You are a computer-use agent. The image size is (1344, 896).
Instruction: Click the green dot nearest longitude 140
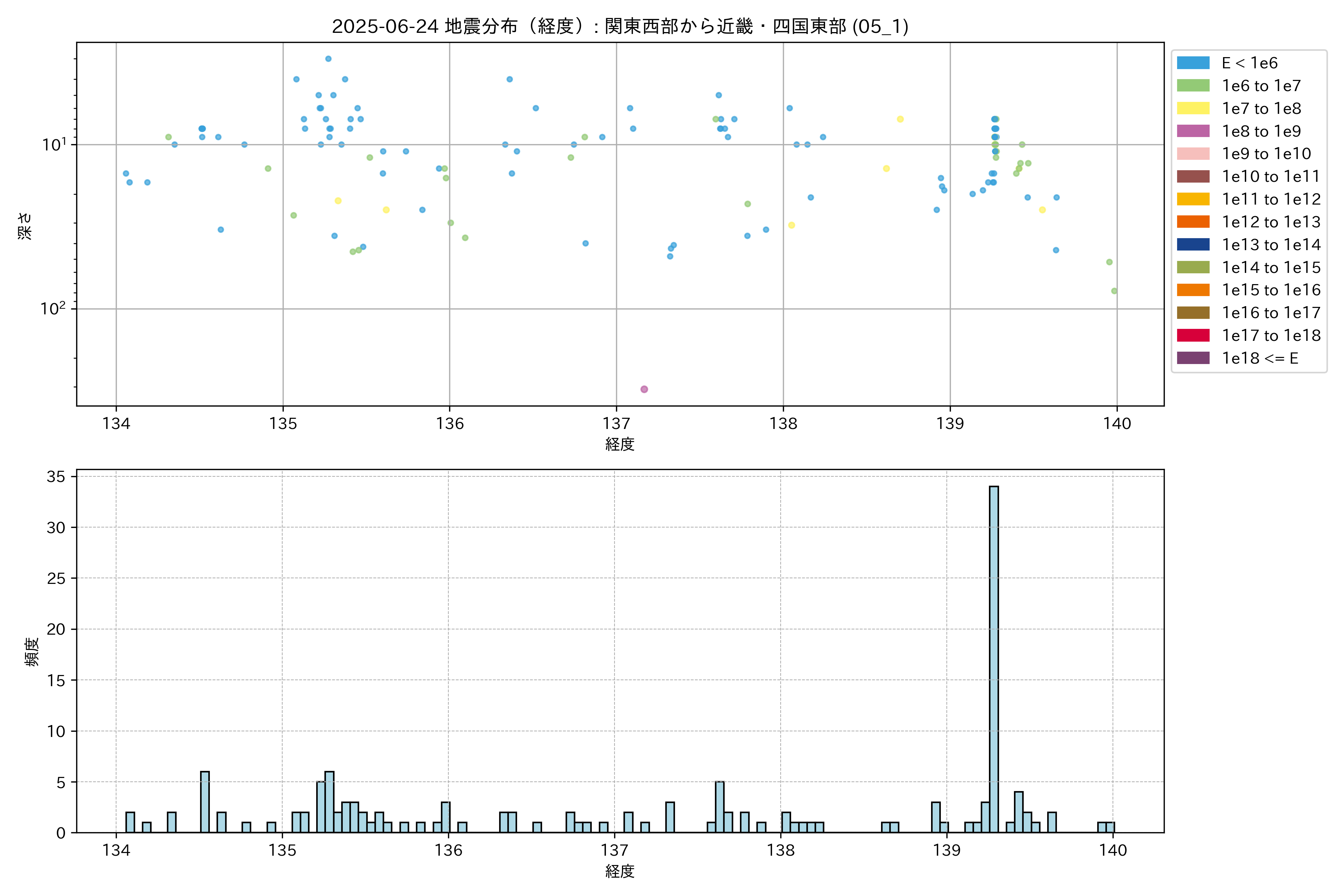(x=1114, y=292)
